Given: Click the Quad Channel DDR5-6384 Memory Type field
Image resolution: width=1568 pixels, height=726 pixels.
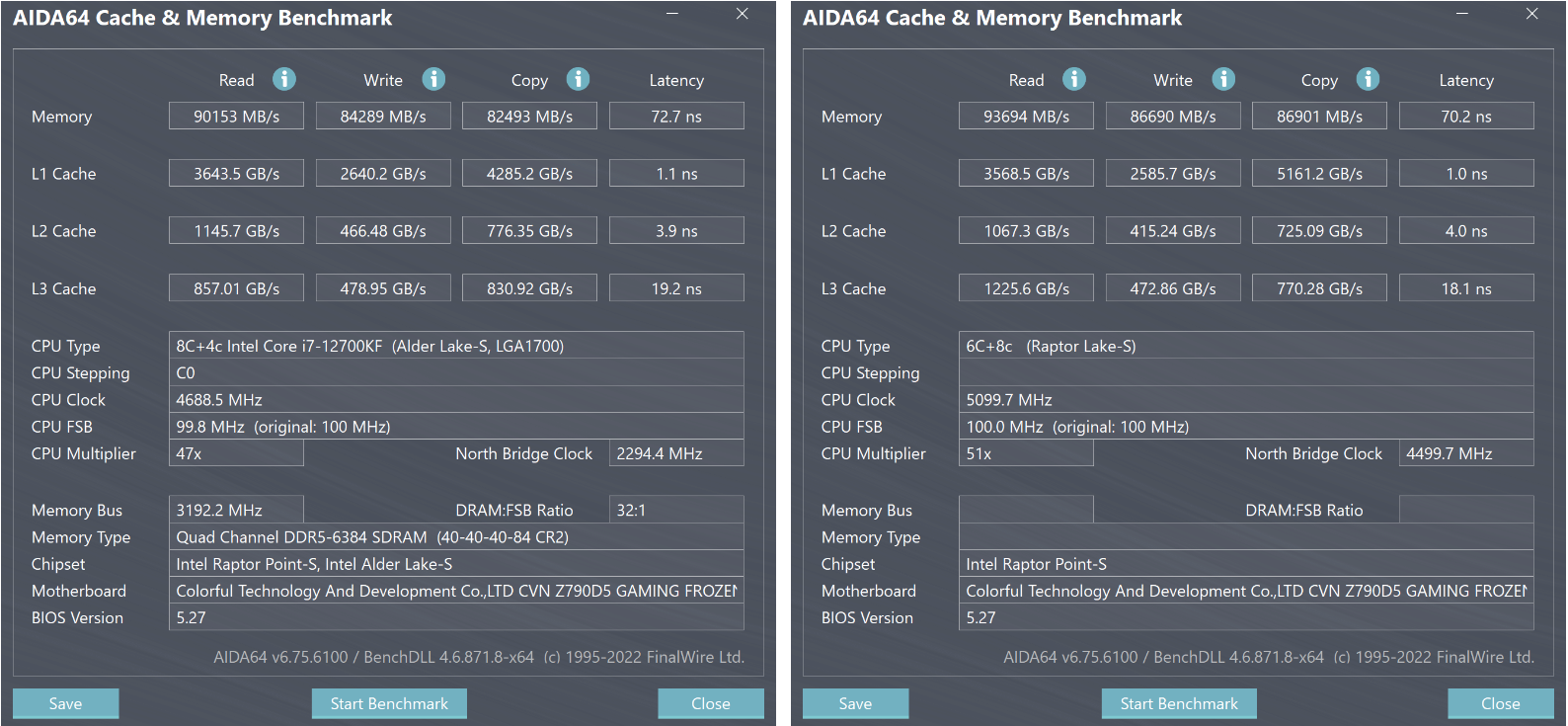Looking at the screenshot, I should coord(456,537).
